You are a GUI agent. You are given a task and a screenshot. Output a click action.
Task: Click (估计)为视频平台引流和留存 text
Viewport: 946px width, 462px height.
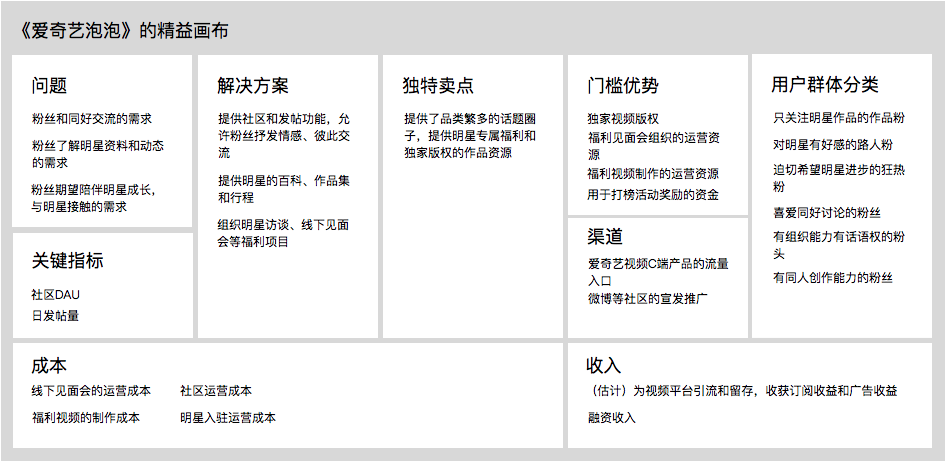coord(742,391)
